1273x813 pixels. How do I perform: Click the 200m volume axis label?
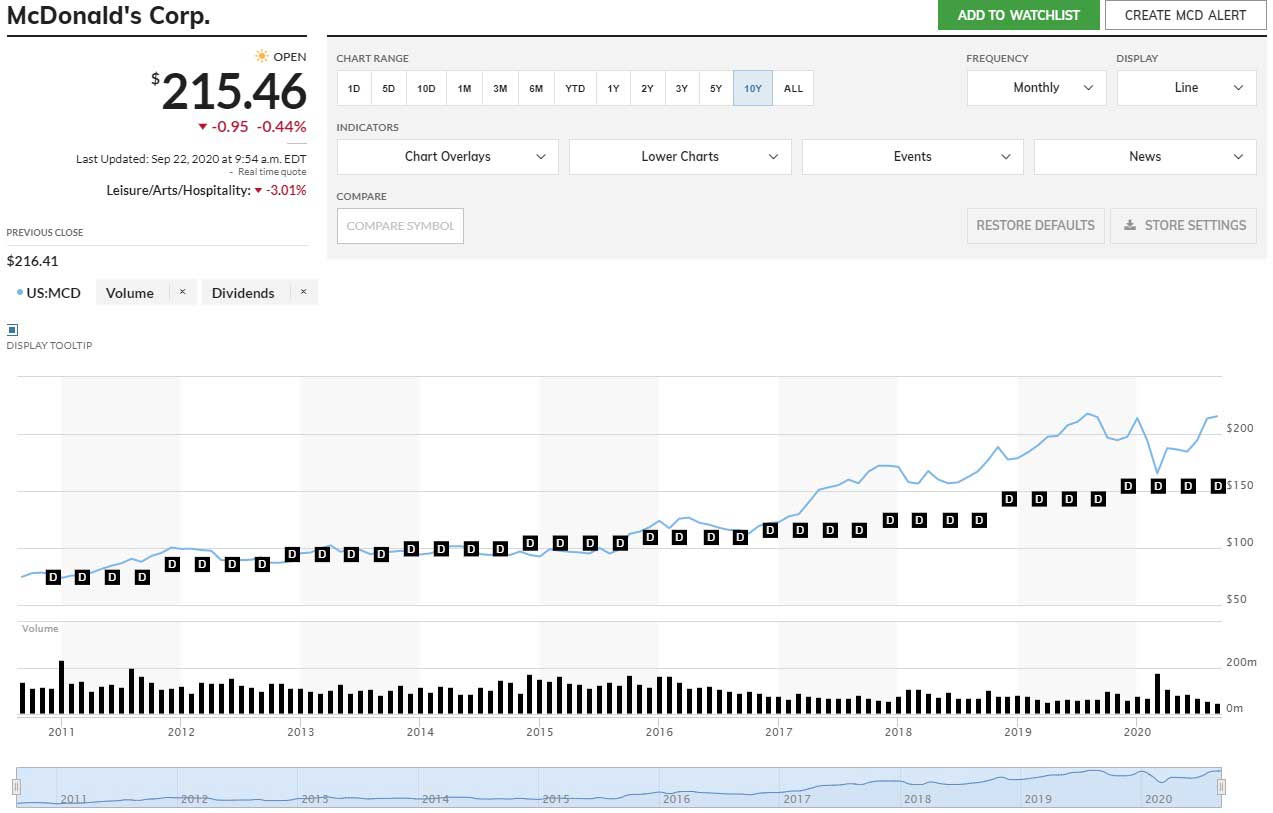coord(1241,663)
